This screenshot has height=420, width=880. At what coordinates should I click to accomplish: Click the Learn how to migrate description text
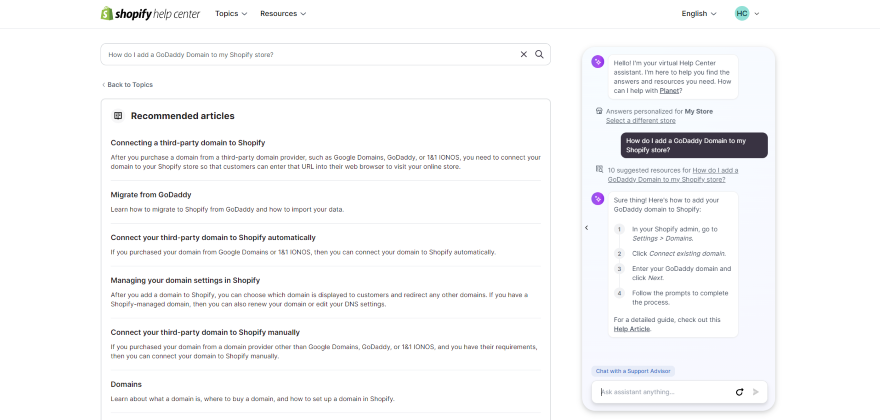(x=227, y=209)
